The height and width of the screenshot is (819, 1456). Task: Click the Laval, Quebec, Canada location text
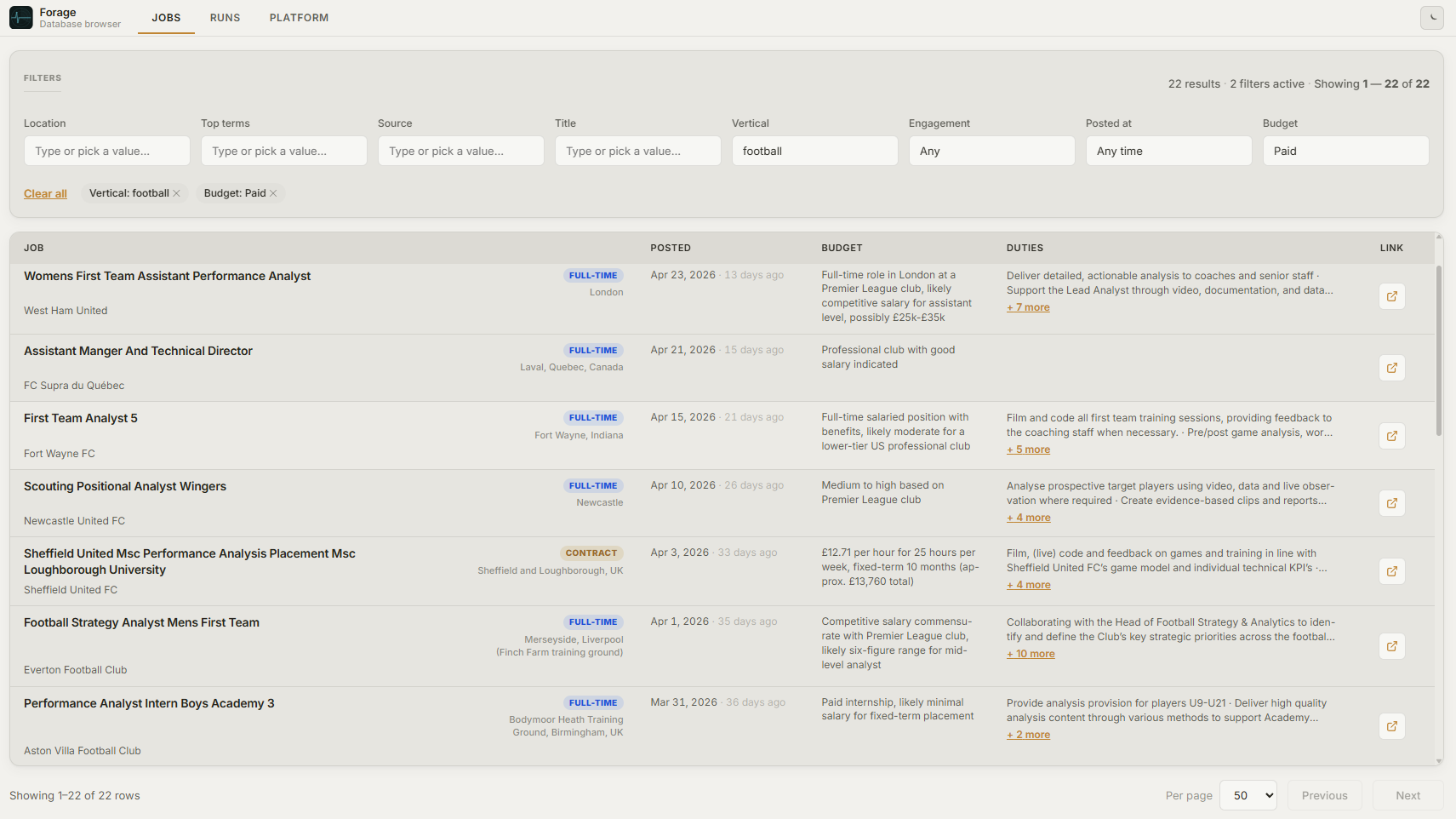pyautogui.click(x=572, y=367)
